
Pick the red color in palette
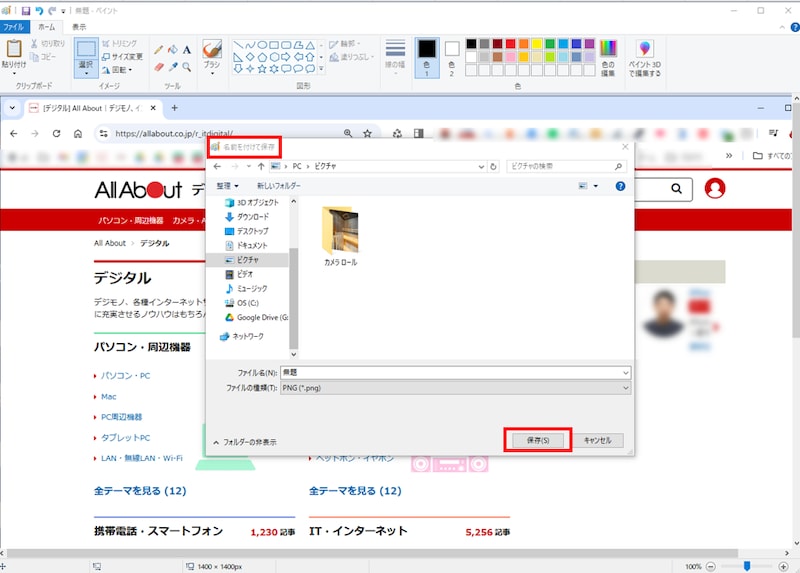pyautogui.click(x=510, y=44)
